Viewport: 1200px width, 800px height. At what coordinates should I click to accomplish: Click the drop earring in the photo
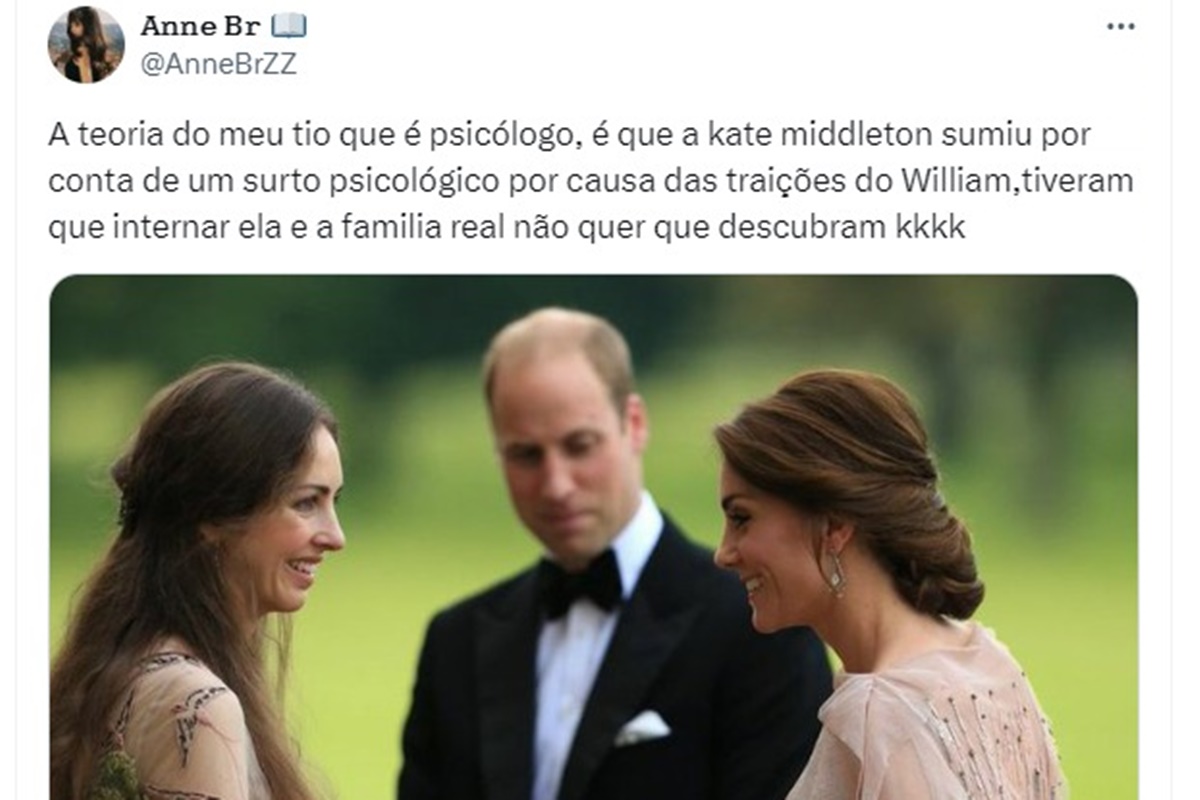pyautogui.click(x=835, y=575)
